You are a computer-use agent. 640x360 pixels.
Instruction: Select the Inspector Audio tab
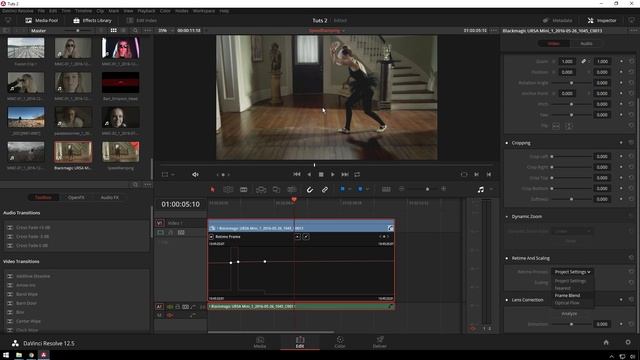(586, 43)
